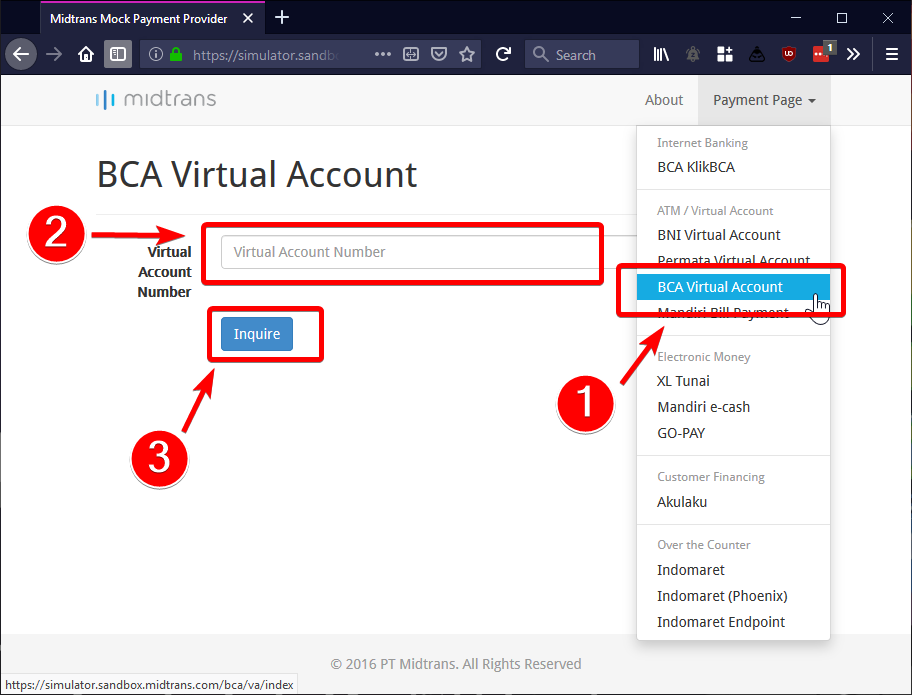Click the 'ATM / Virtual Account' section header
Screen dimensions: 912x695
pos(715,211)
